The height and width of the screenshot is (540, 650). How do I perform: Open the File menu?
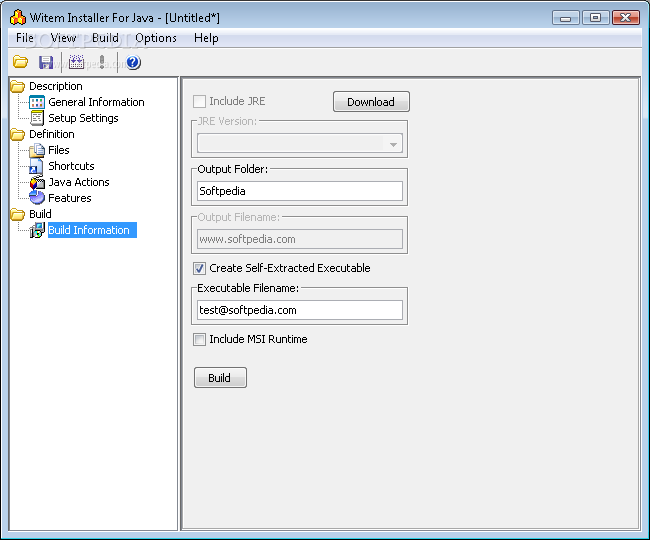25,38
